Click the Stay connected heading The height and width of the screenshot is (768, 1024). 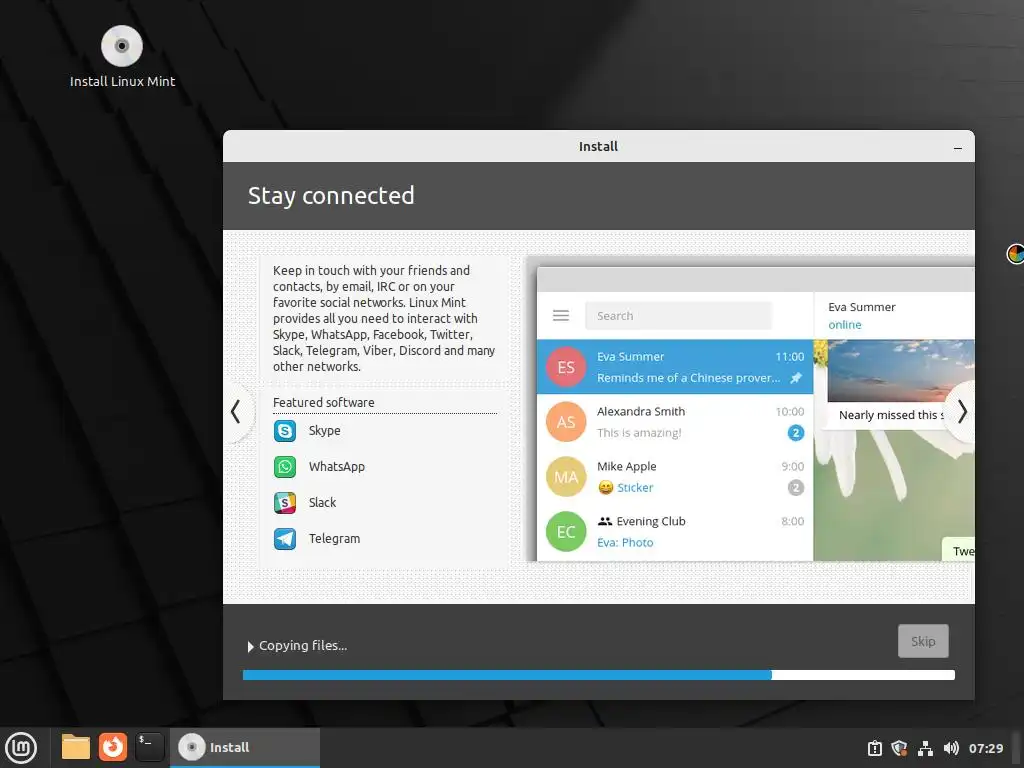point(331,196)
